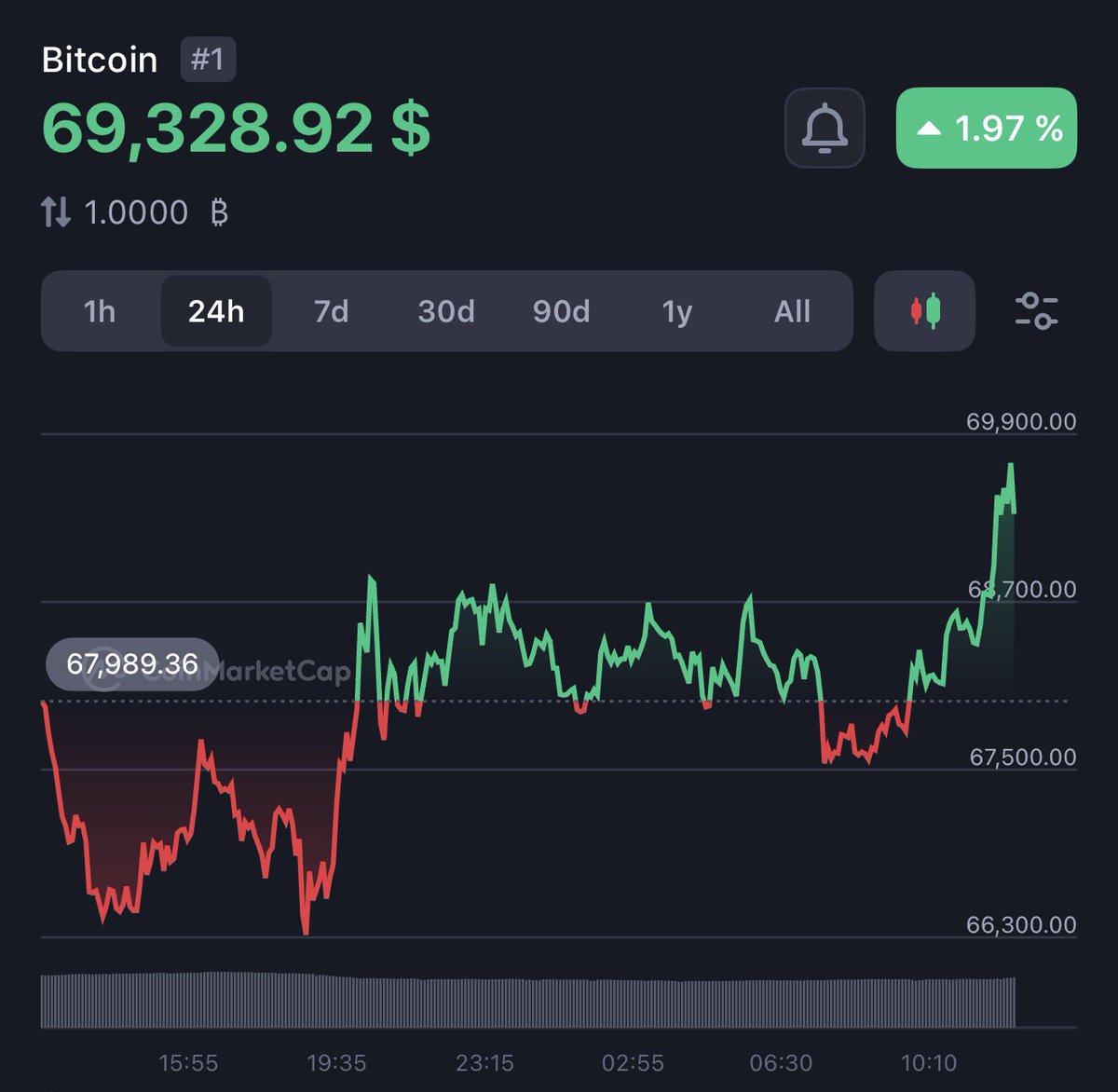The height and width of the screenshot is (1092, 1118).
Task: Tap the #1 rank badge
Action: point(208,60)
